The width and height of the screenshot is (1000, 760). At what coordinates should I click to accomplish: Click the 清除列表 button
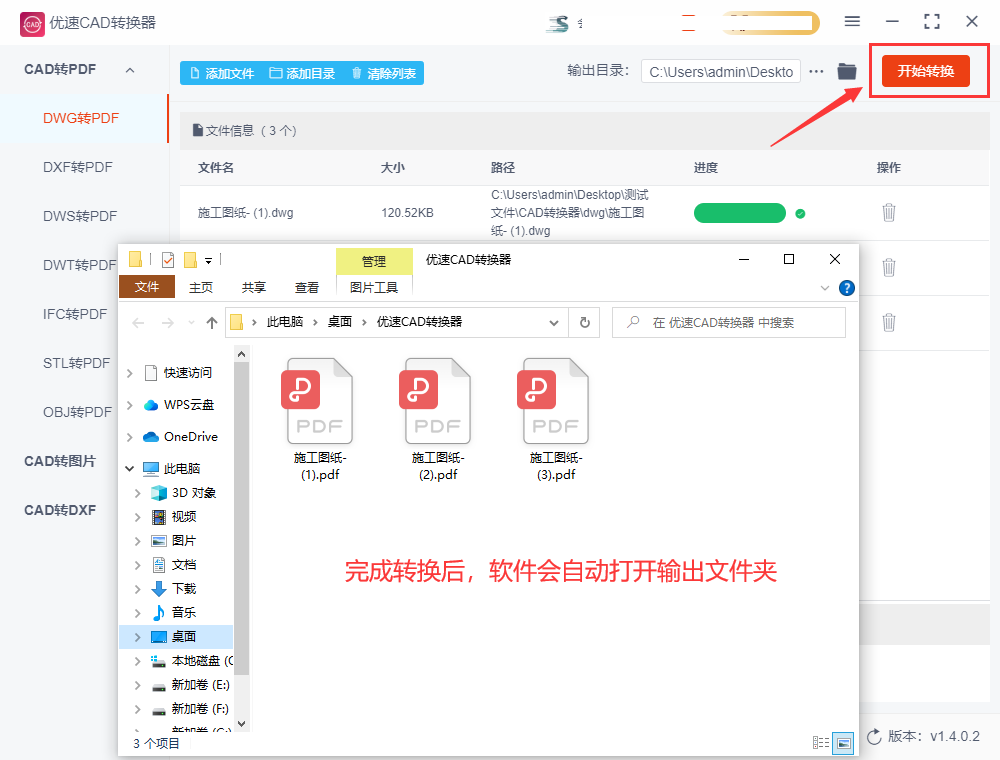384,73
